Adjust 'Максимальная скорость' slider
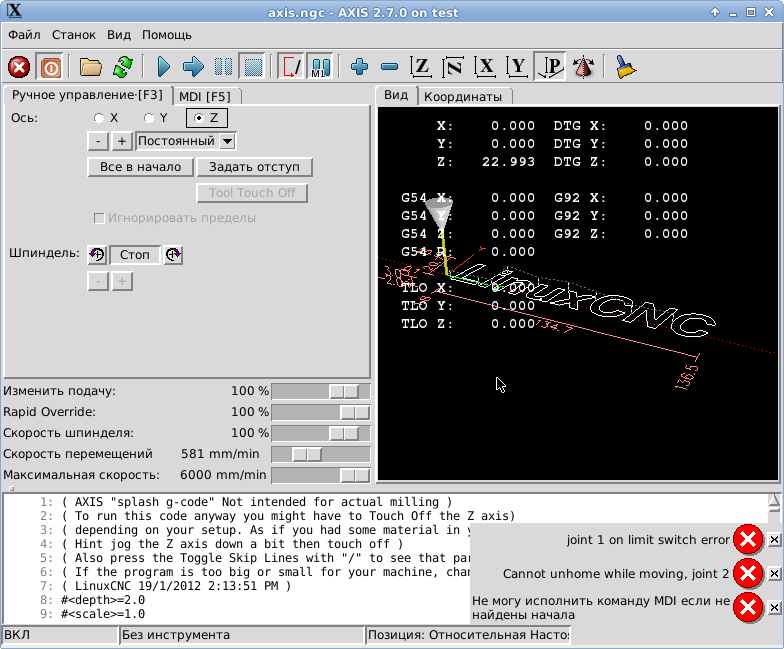784x649 pixels. (320, 476)
